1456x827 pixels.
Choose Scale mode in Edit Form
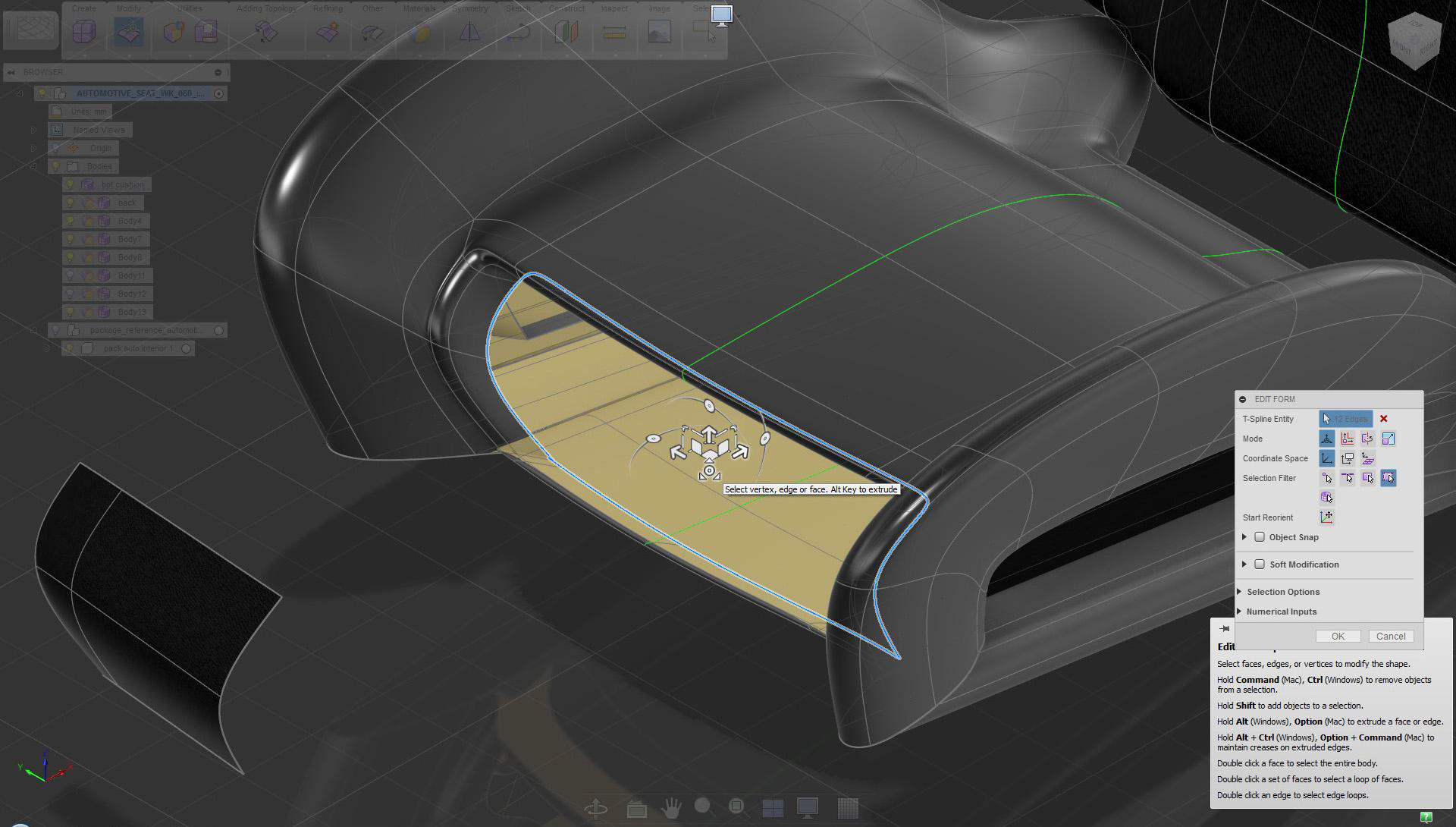coord(1388,439)
